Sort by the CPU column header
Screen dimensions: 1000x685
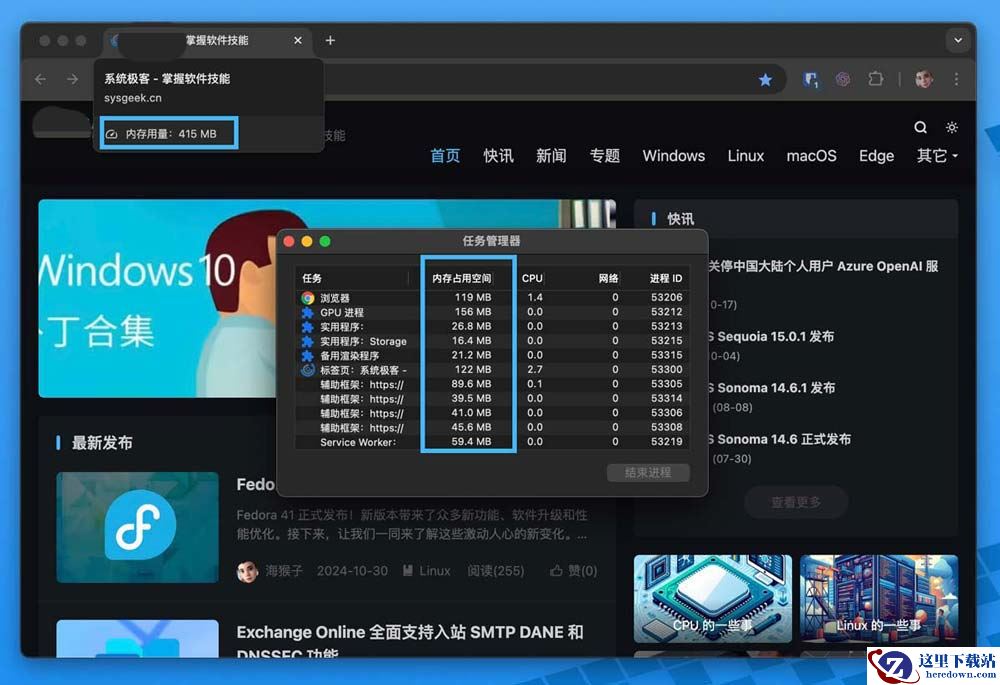tap(532, 278)
